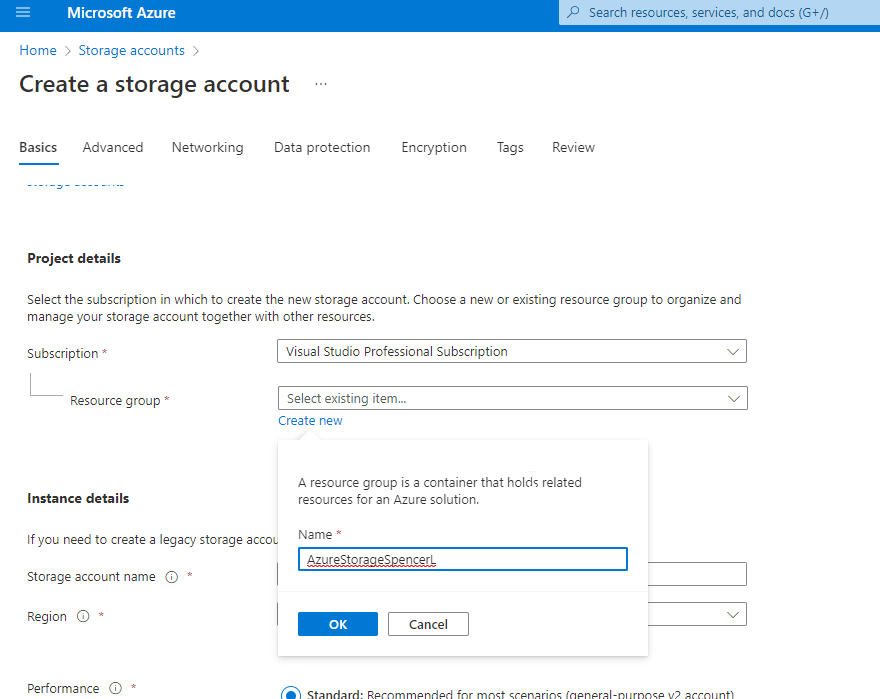Focus the resource group Name field
The image size is (880, 699).
coord(462,559)
